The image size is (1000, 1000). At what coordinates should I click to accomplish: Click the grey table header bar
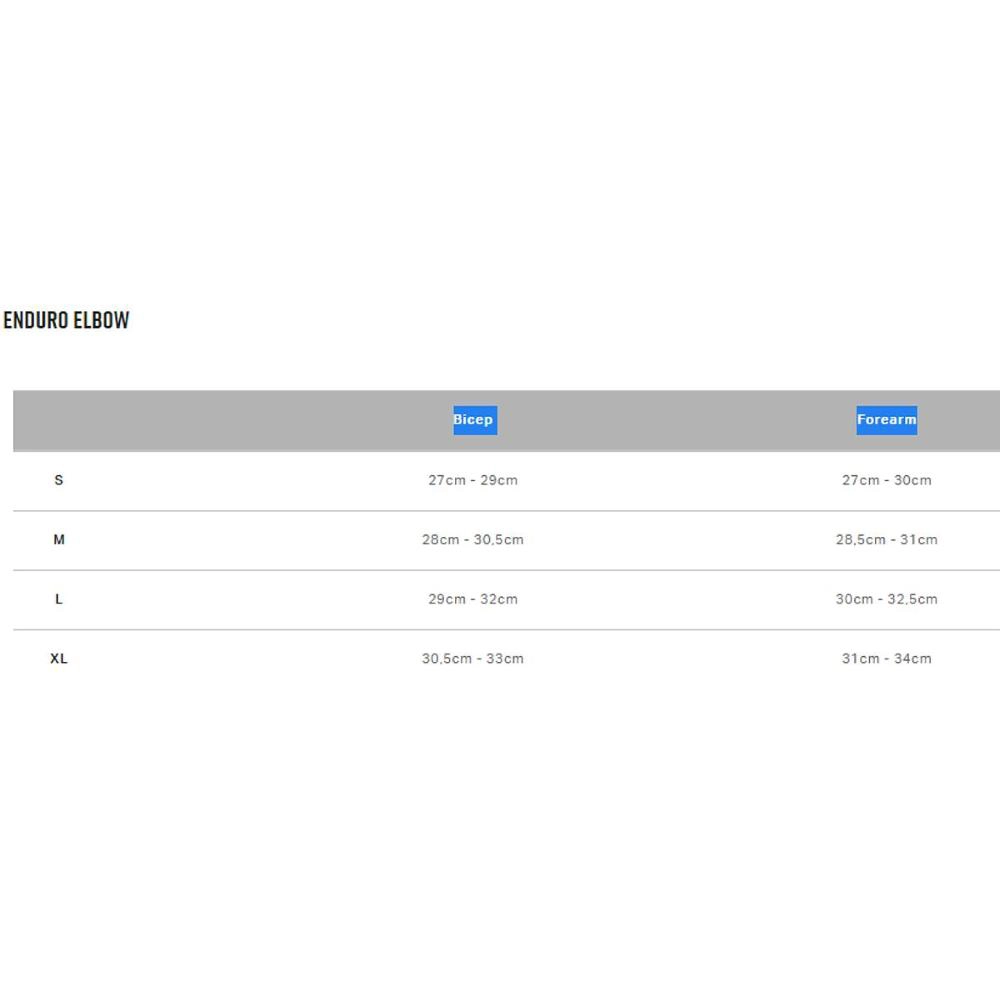[x=506, y=421]
